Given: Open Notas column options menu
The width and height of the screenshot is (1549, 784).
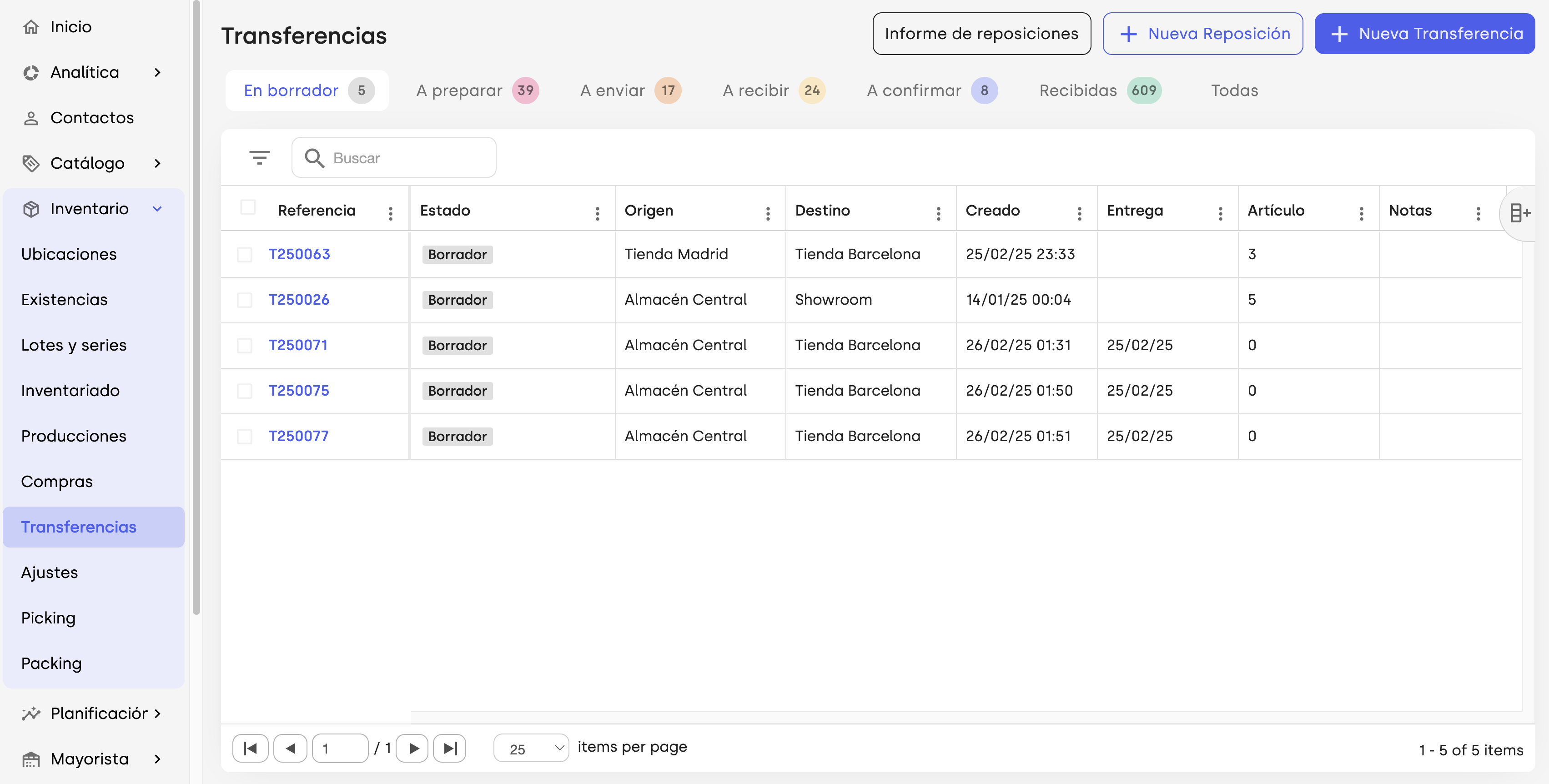Looking at the screenshot, I should tap(1479, 213).
